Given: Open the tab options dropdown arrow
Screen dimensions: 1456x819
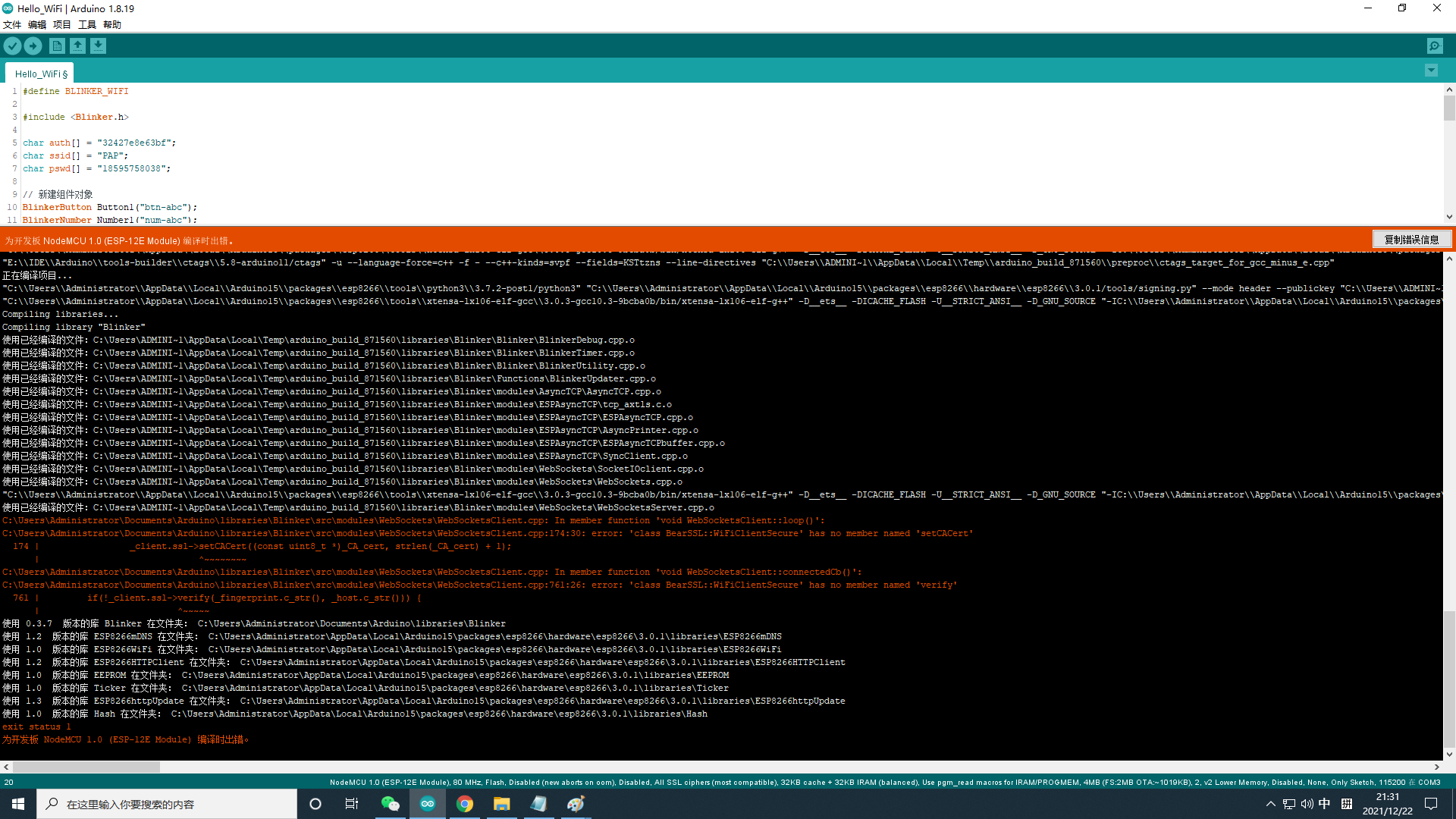Looking at the screenshot, I should [1431, 71].
